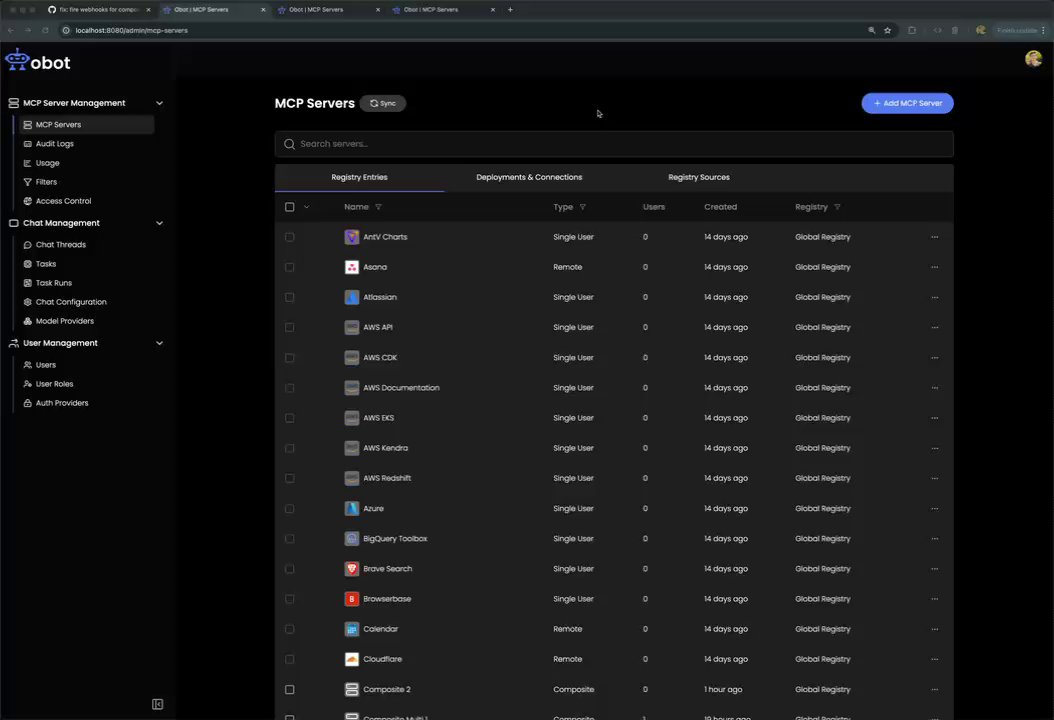Open more options for AntV Charts row

[934, 237]
